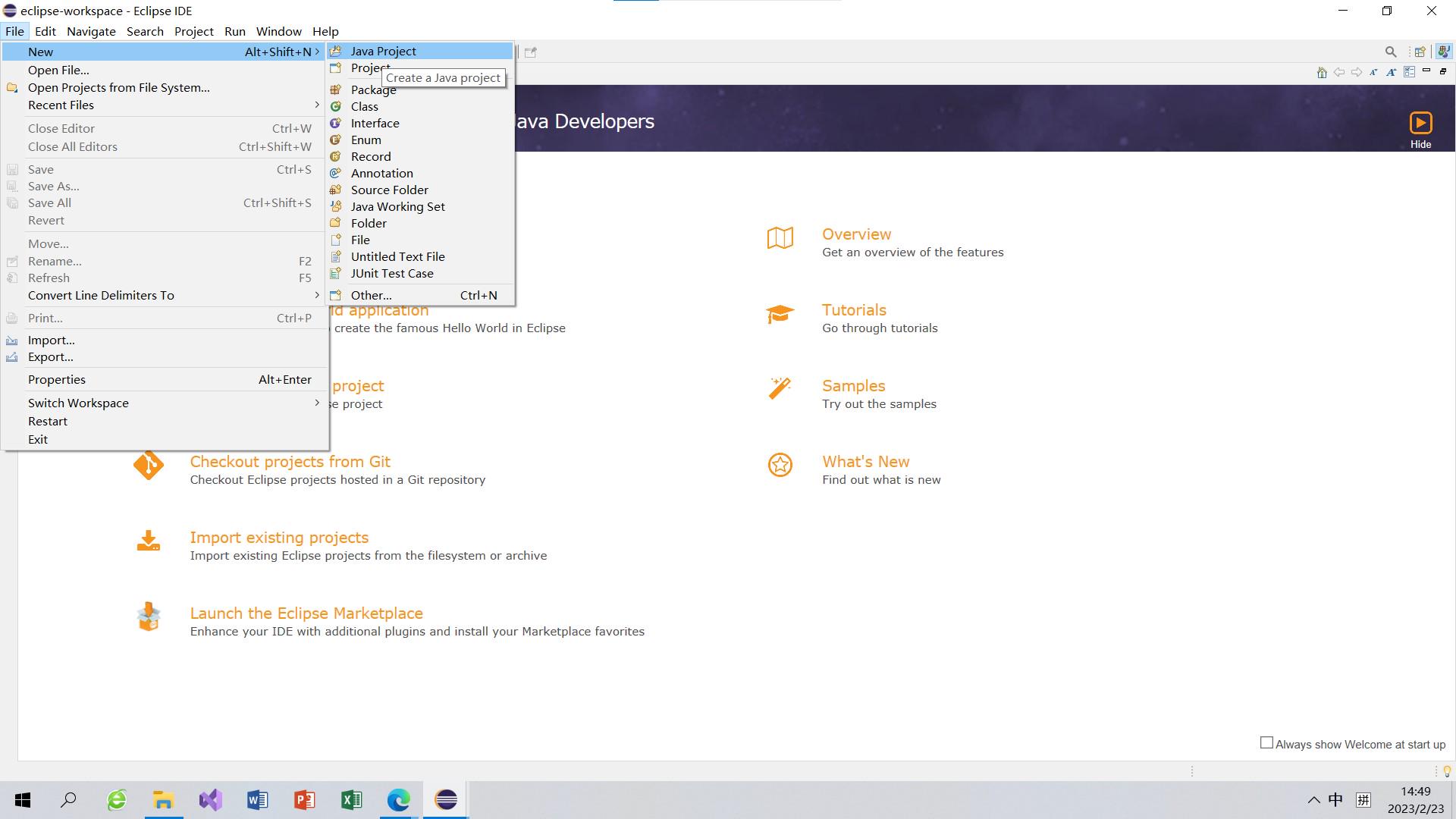Open the Samples link

pos(853,386)
